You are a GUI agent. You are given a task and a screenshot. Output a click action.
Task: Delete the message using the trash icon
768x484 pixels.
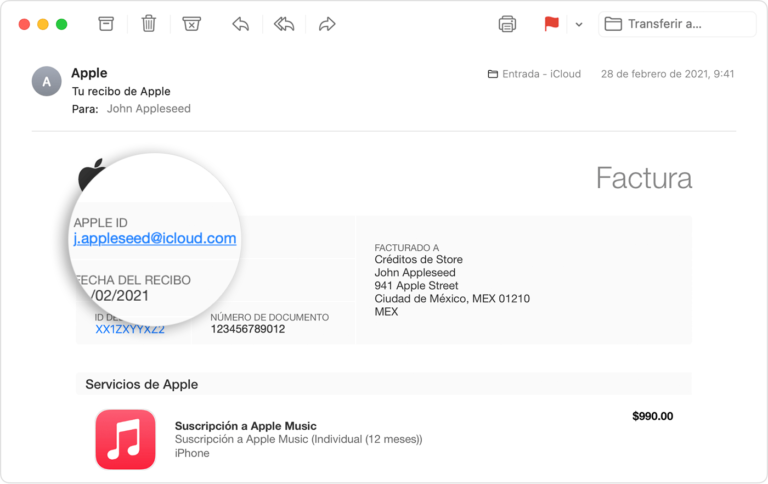pos(149,24)
